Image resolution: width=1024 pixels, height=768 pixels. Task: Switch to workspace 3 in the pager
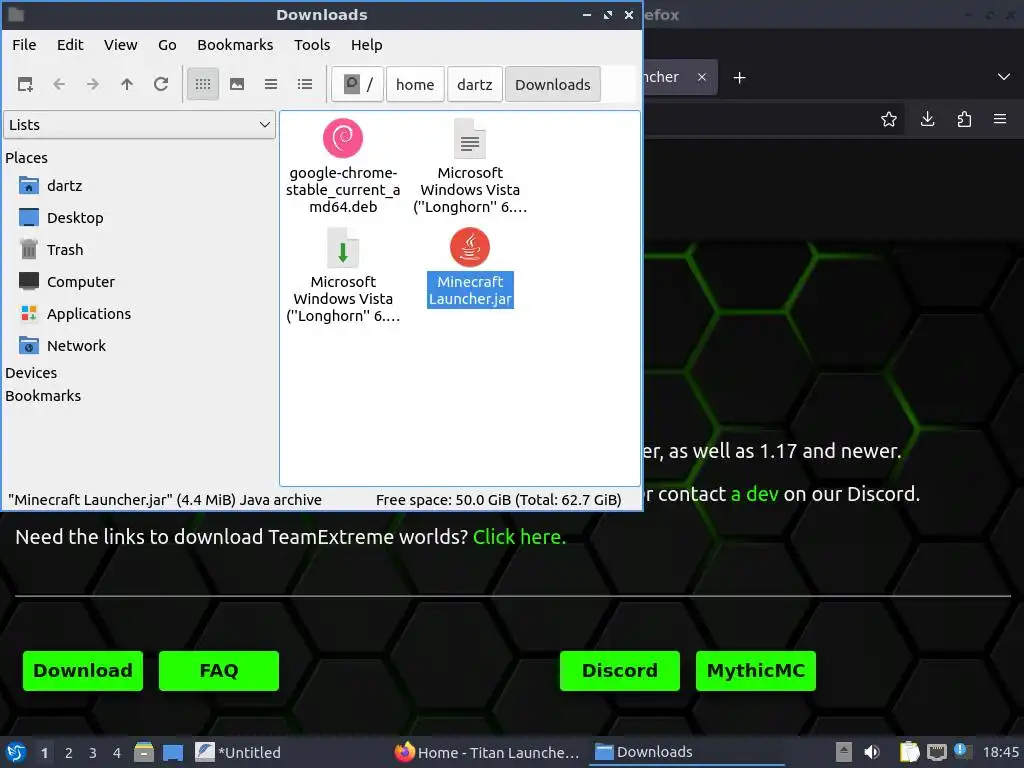[x=93, y=753]
